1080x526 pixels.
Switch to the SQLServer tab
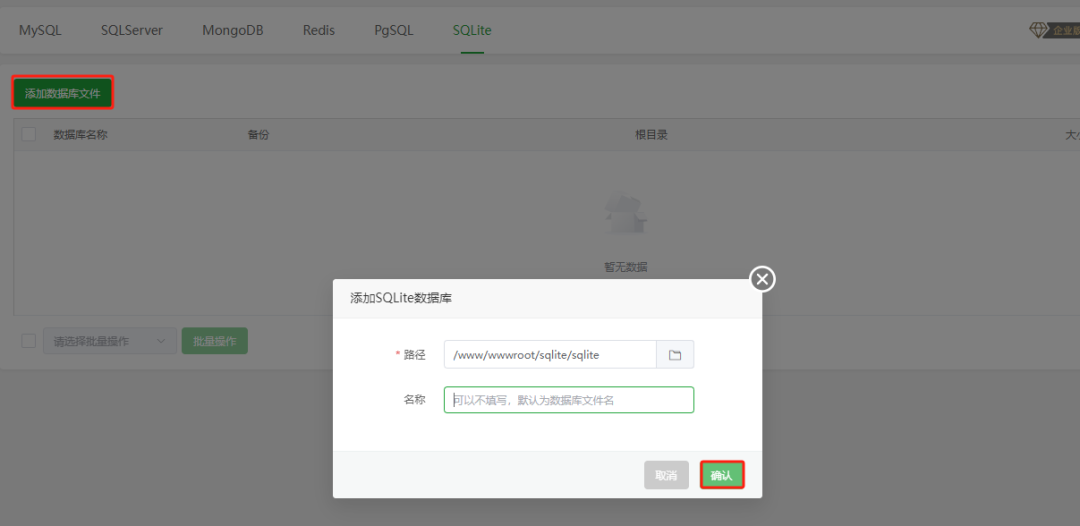tap(132, 30)
